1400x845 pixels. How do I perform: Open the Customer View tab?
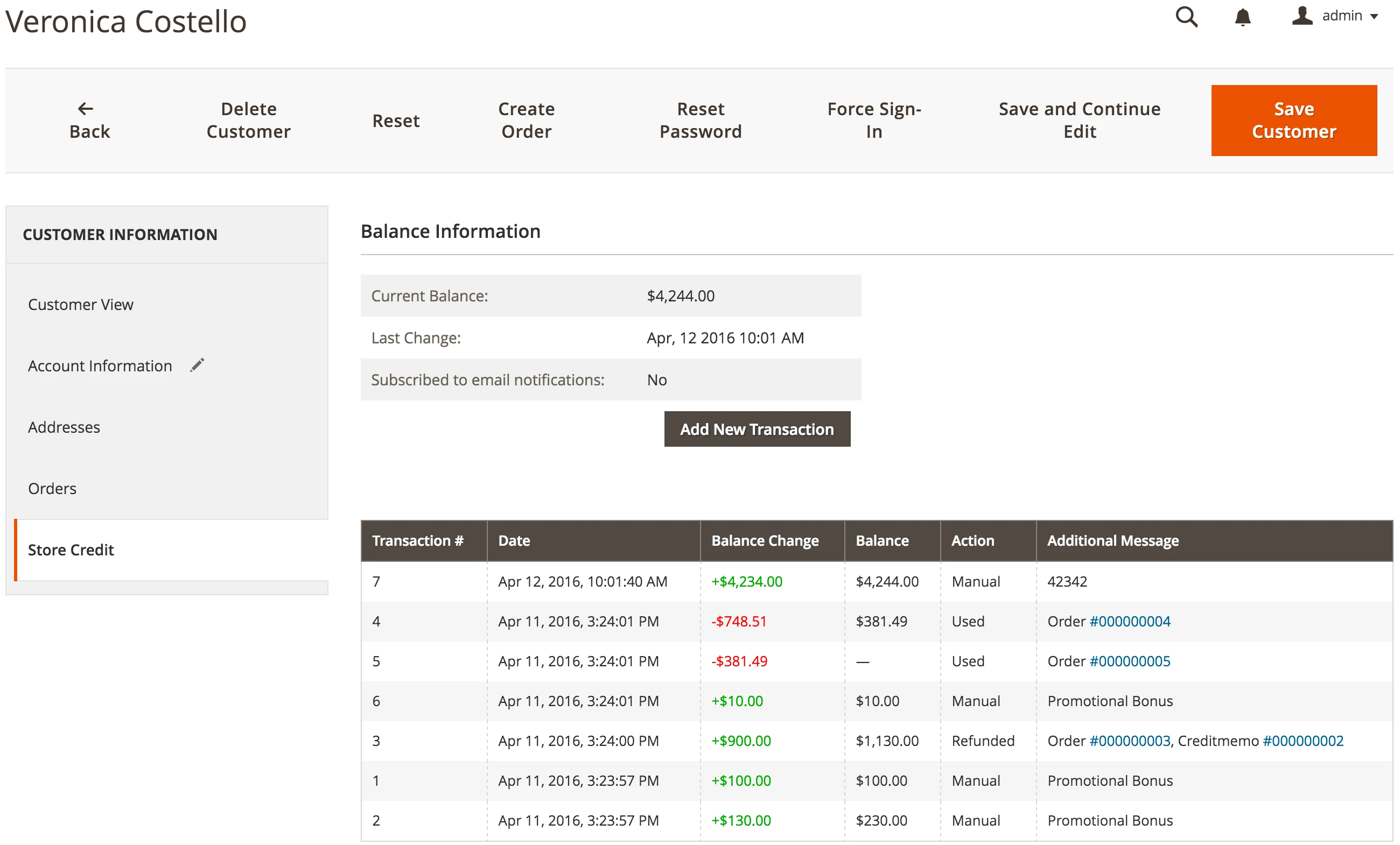pos(81,305)
